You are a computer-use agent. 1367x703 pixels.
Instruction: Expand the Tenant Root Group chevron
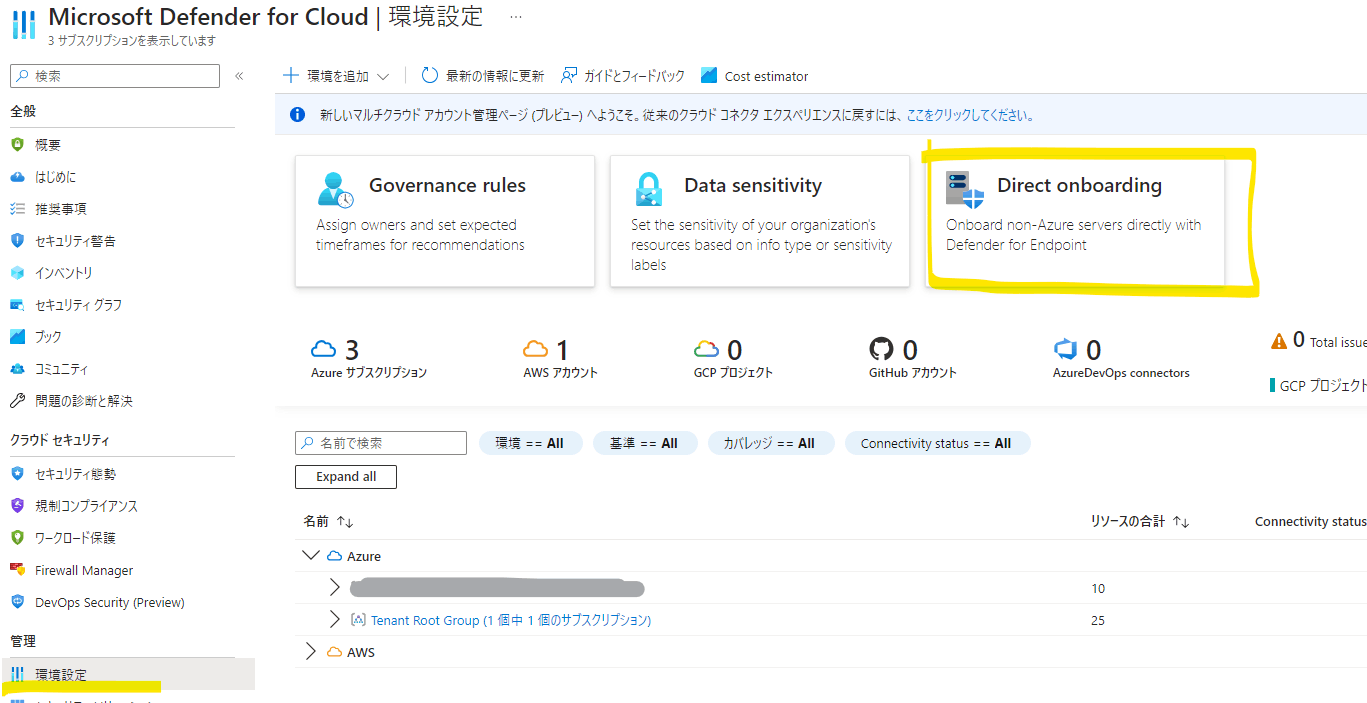[x=335, y=620]
